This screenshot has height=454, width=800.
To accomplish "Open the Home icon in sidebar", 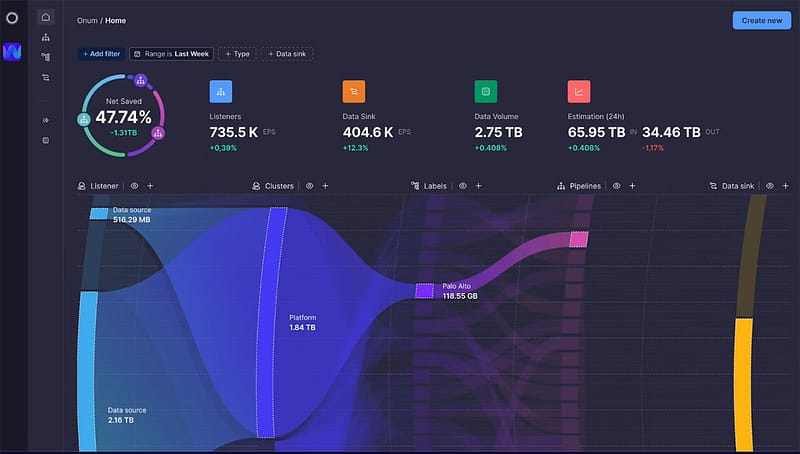I will [45, 18].
